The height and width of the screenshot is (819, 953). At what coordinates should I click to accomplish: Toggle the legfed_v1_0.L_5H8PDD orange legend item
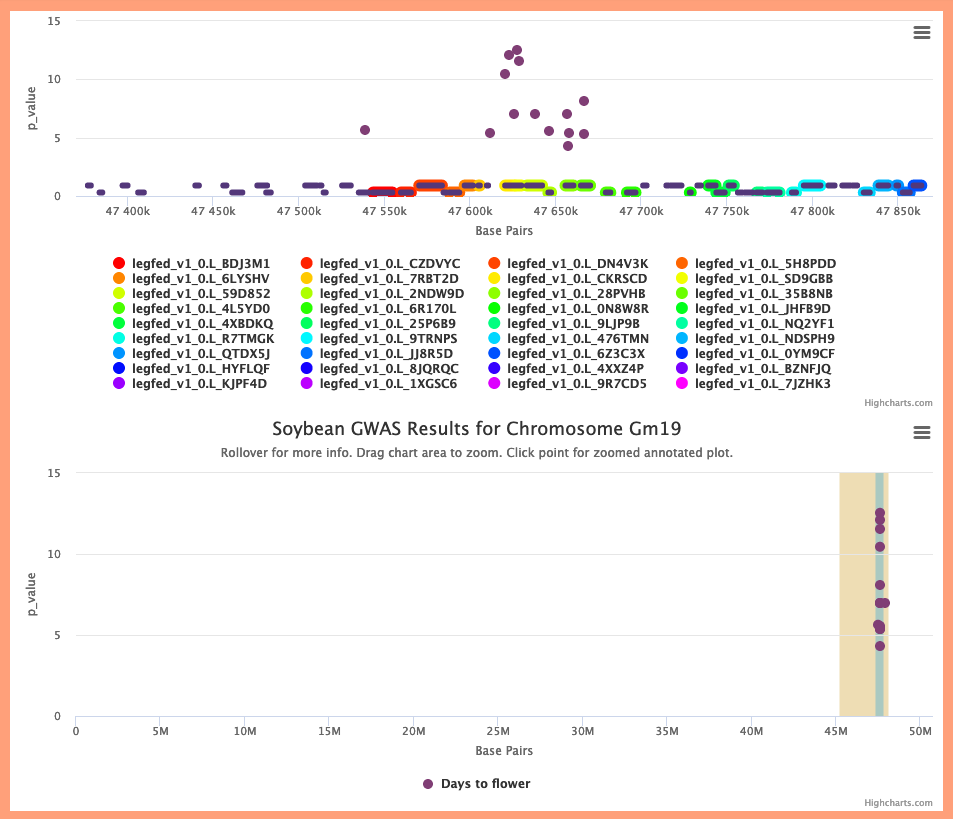[x=756, y=263]
